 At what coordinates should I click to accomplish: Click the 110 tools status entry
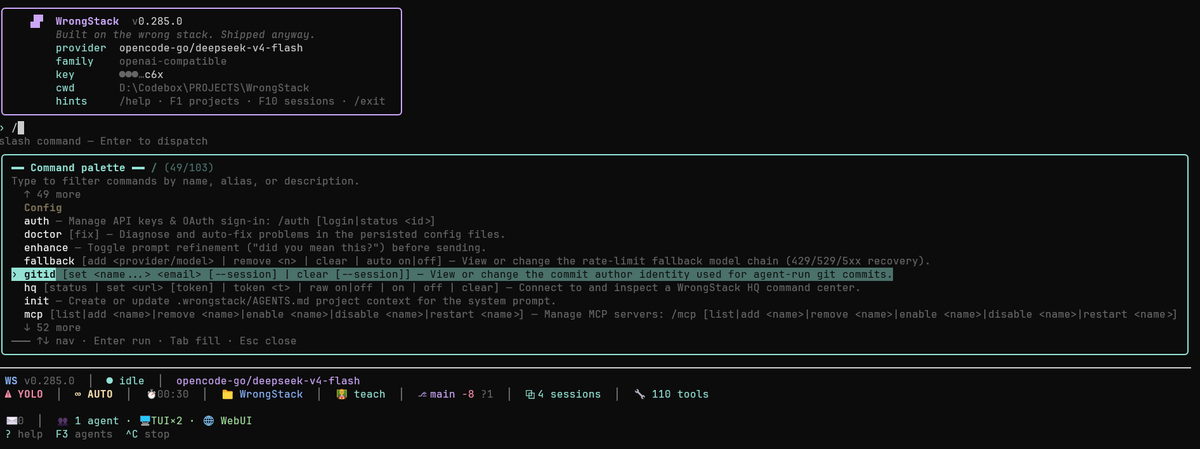[672, 394]
